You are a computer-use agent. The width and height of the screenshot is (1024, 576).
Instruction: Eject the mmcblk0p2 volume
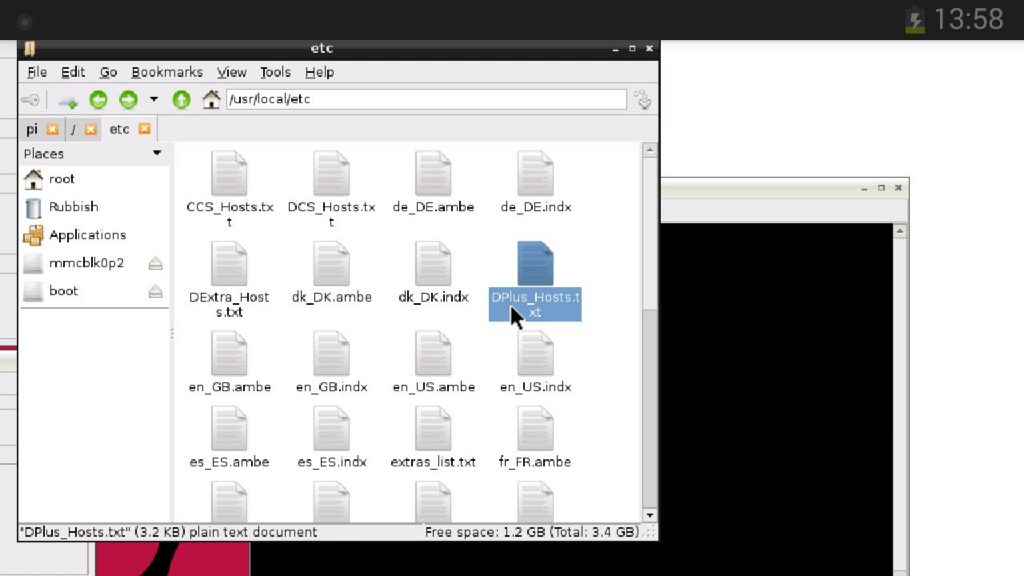click(155, 264)
